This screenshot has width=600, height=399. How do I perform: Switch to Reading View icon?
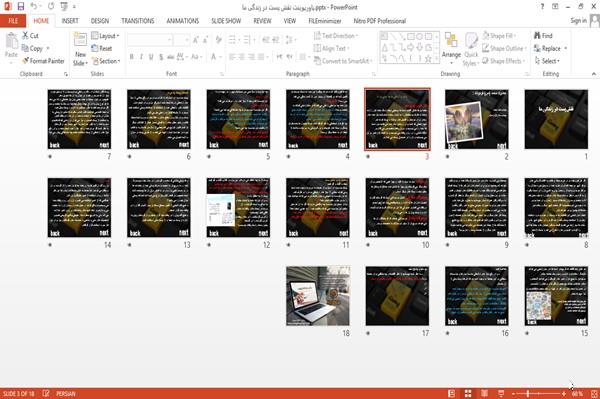click(484, 393)
